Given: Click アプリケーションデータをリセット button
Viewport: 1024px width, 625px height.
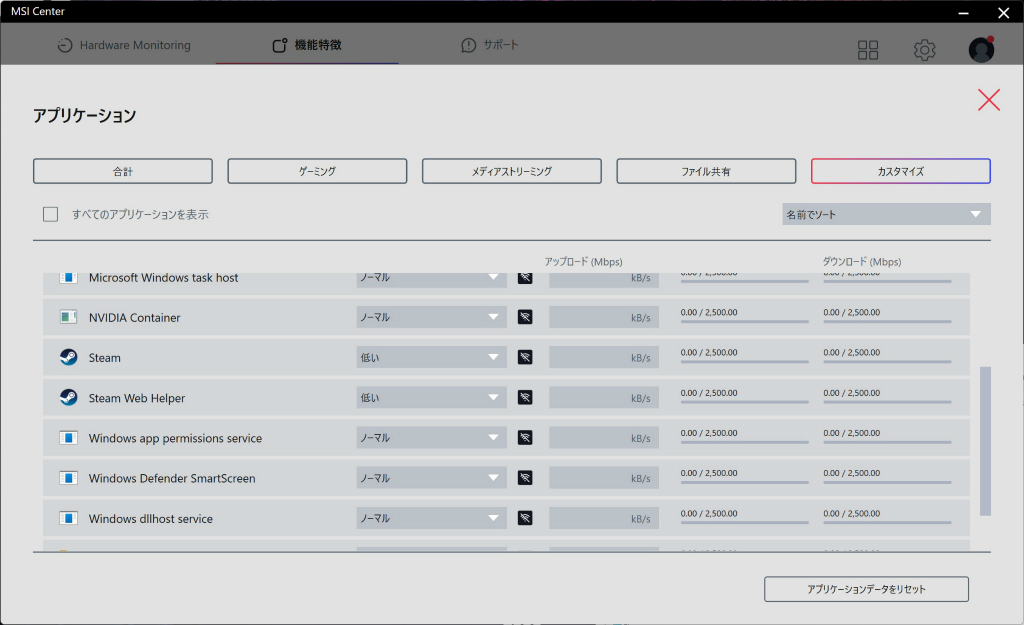Looking at the screenshot, I should click(866, 588).
